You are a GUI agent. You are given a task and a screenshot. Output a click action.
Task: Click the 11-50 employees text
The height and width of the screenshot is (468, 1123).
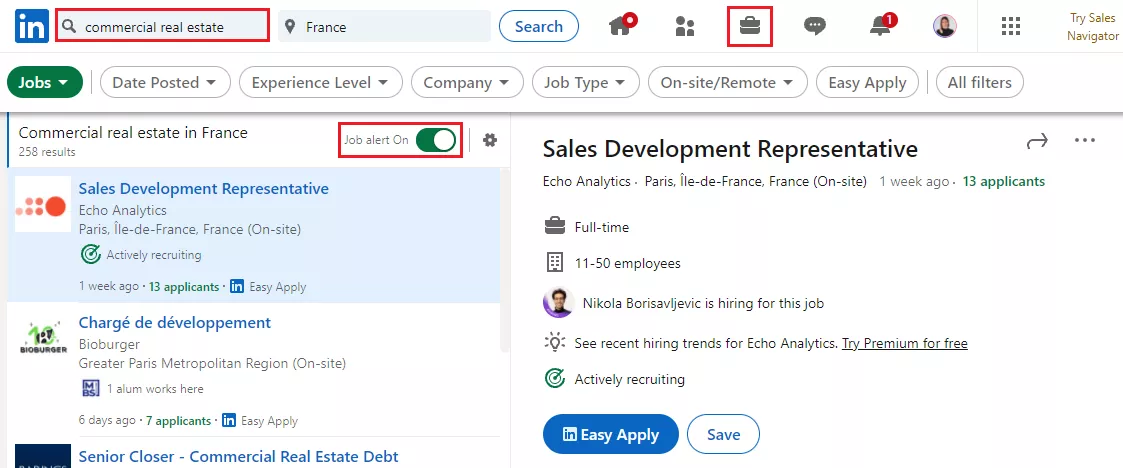627,264
